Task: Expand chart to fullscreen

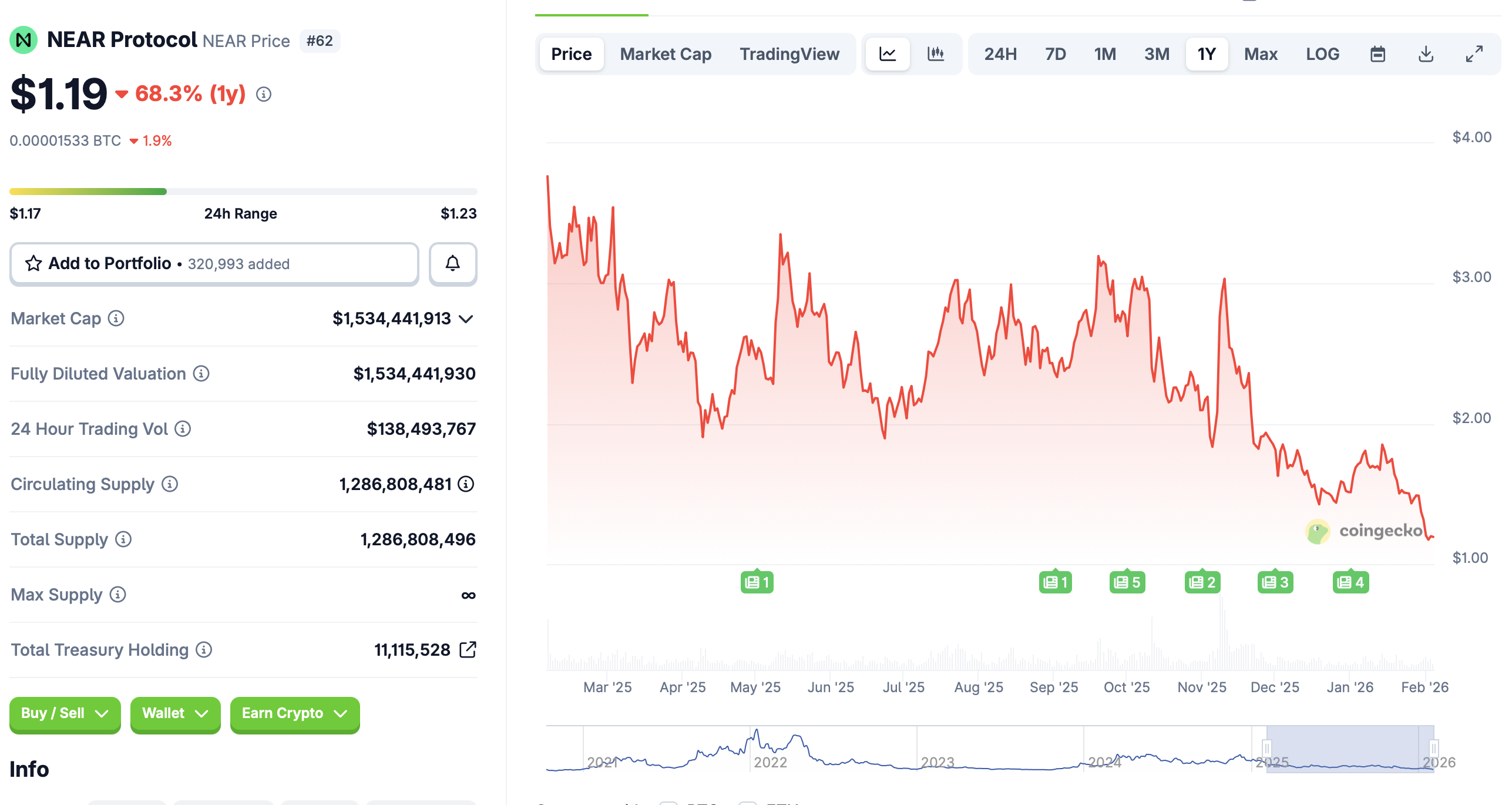Action: pos(1474,54)
